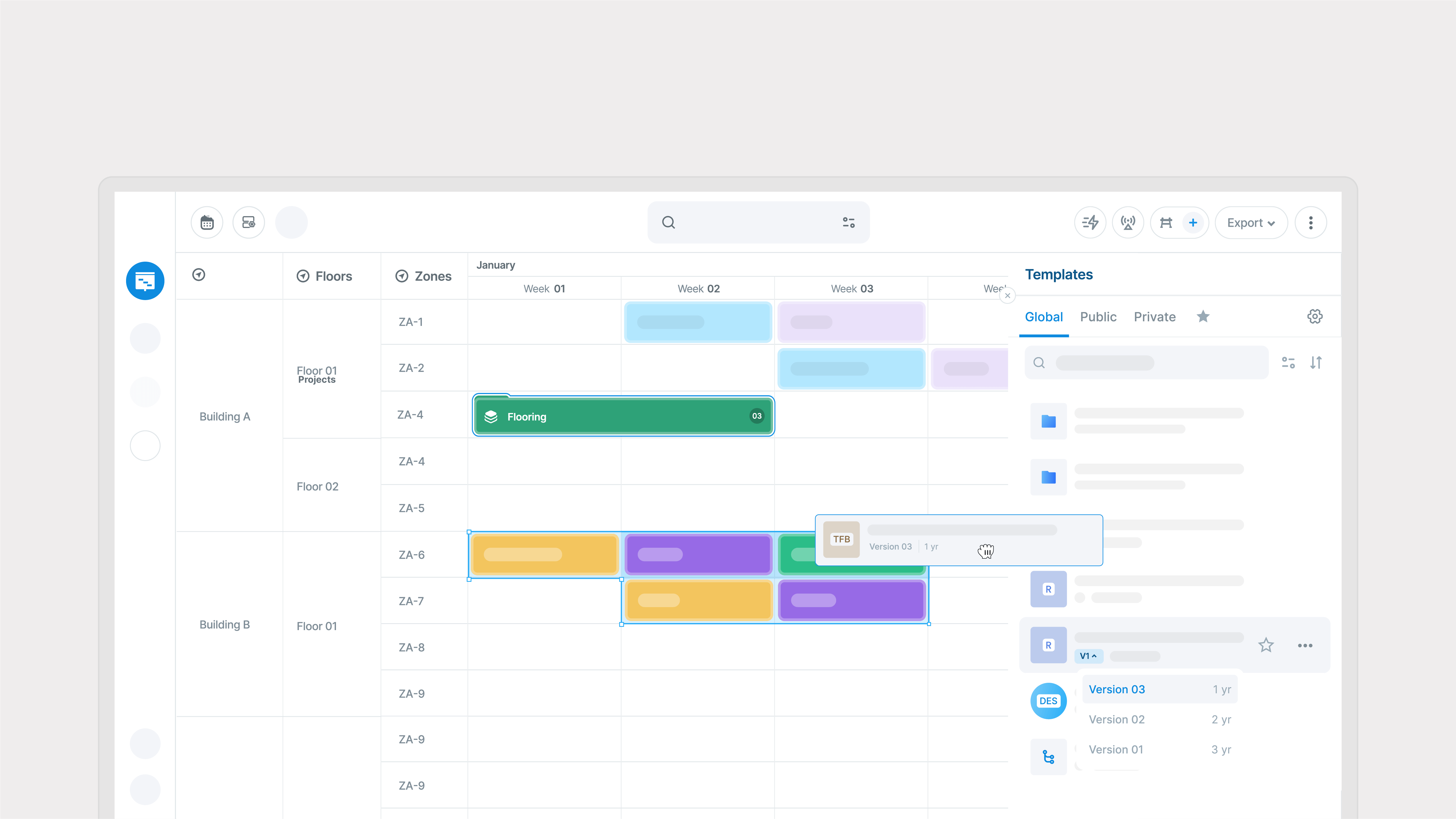Select Version 02 in the version list

coord(1116,719)
